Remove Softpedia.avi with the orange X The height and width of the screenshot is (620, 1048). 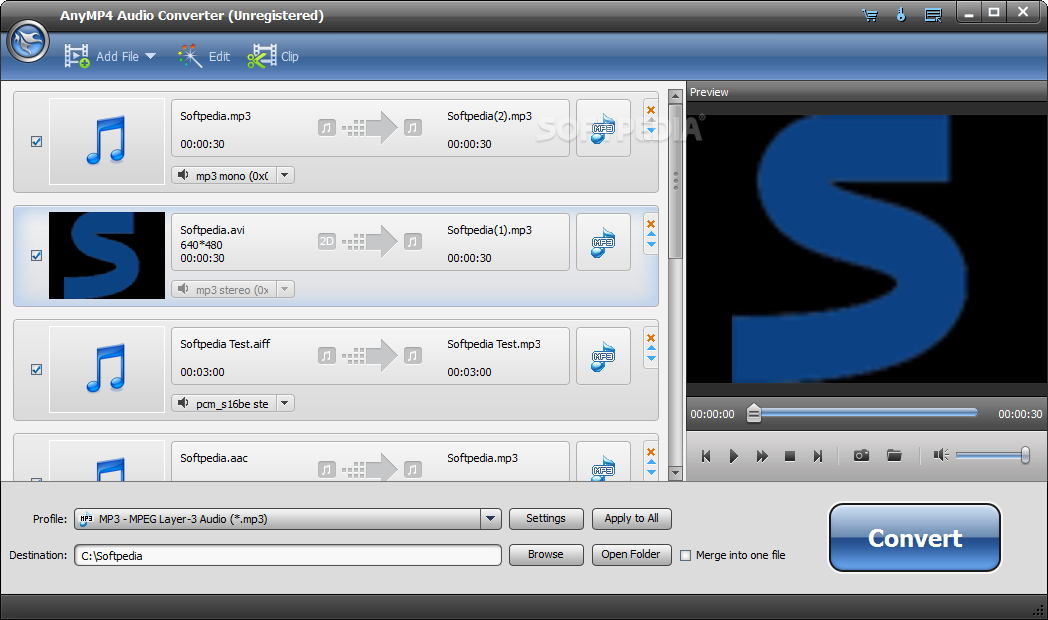(x=651, y=224)
